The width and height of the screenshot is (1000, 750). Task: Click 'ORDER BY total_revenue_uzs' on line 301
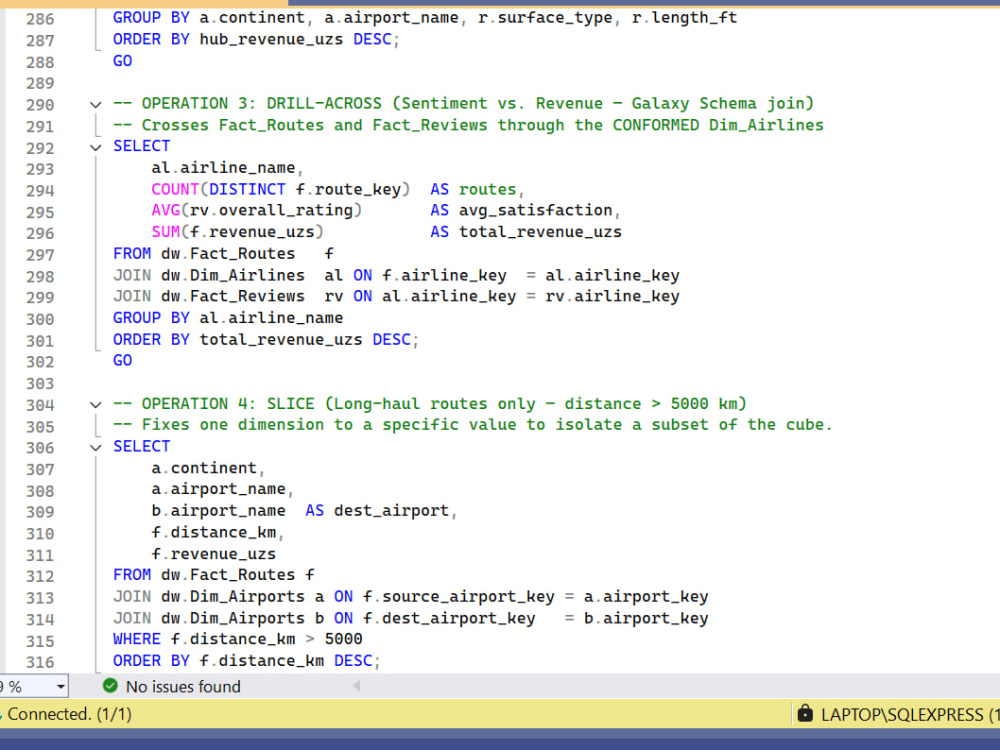point(237,339)
